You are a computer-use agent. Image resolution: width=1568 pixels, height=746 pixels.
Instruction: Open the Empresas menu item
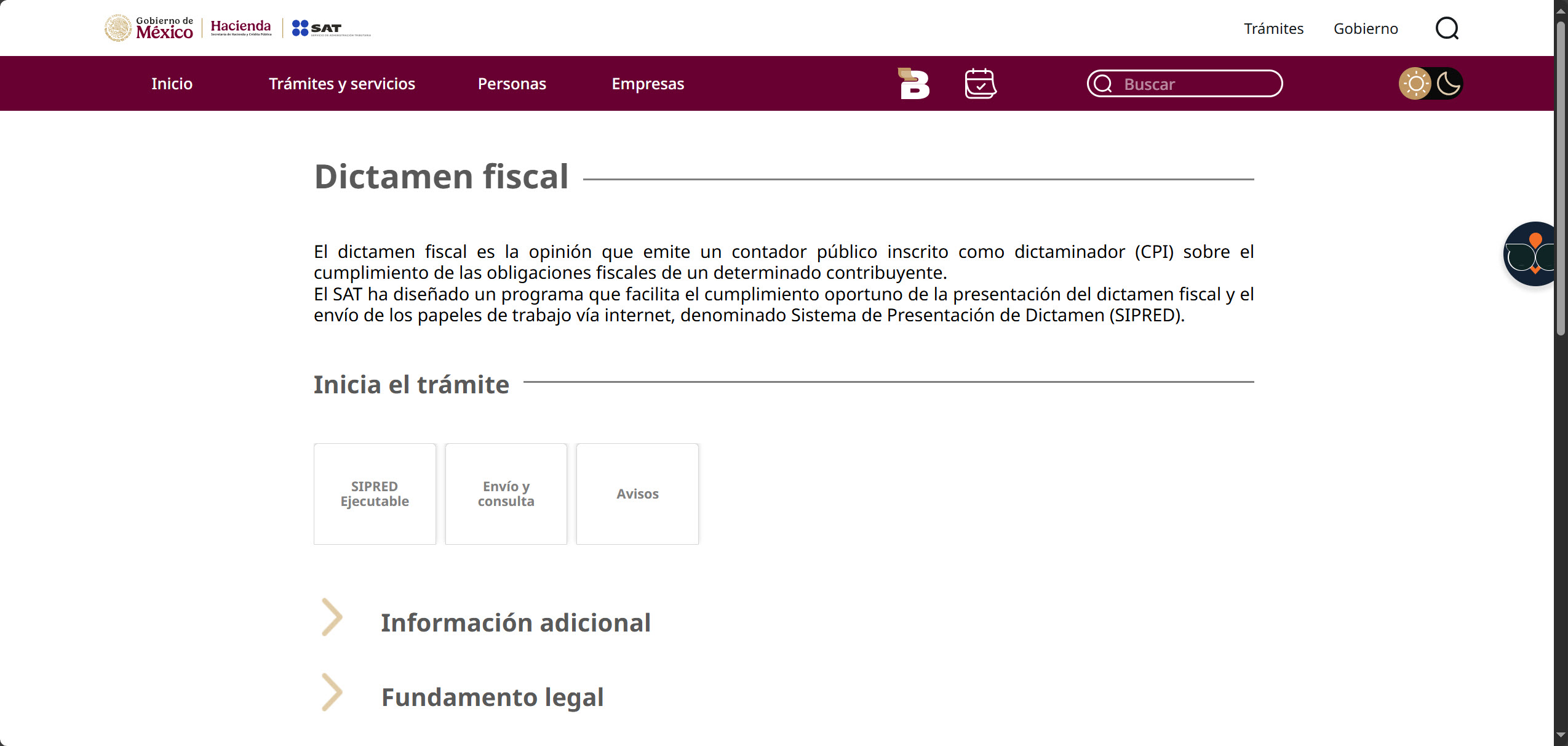[x=648, y=84]
